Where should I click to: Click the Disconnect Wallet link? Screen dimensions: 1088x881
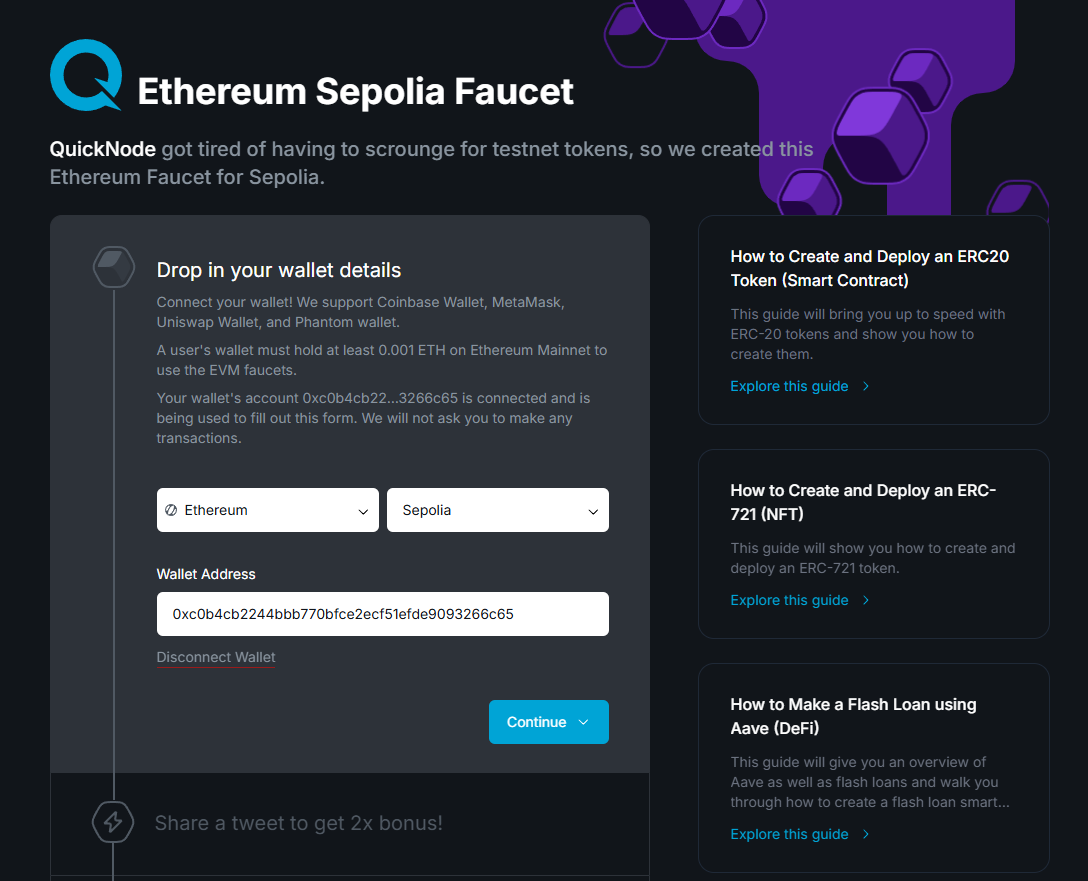point(216,657)
